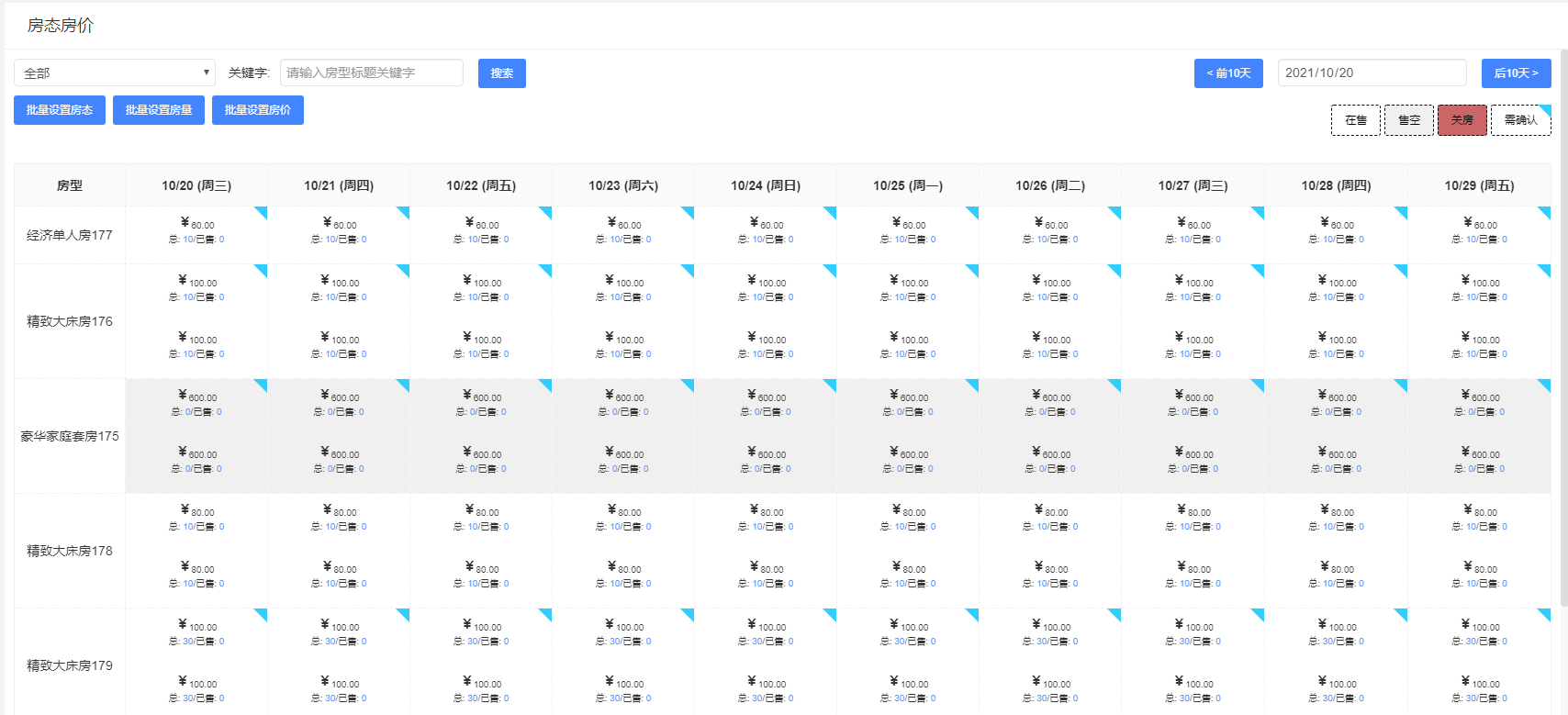Open the 全部 room type dropdown

(115, 73)
